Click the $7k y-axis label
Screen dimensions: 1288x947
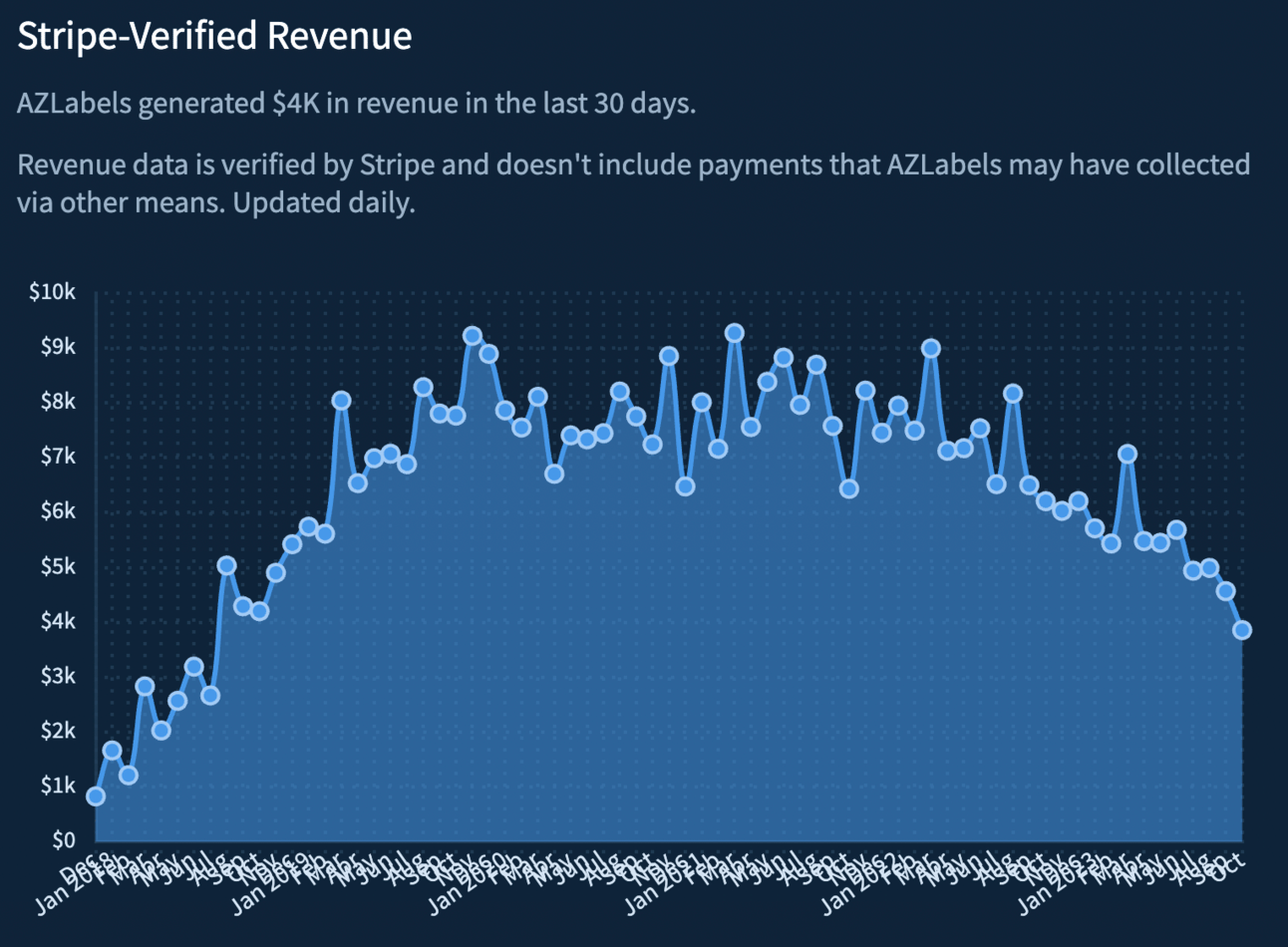(58, 457)
